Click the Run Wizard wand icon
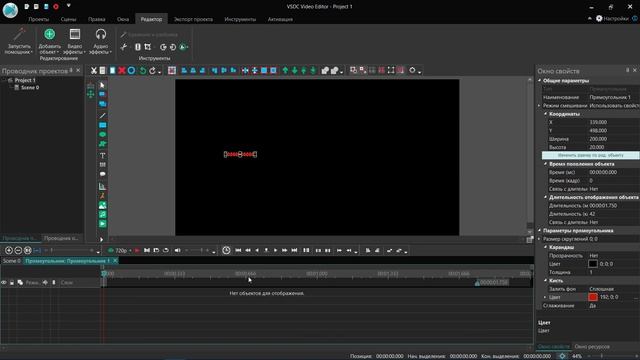Viewport: 640px width, 360px height. [x=19, y=34]
